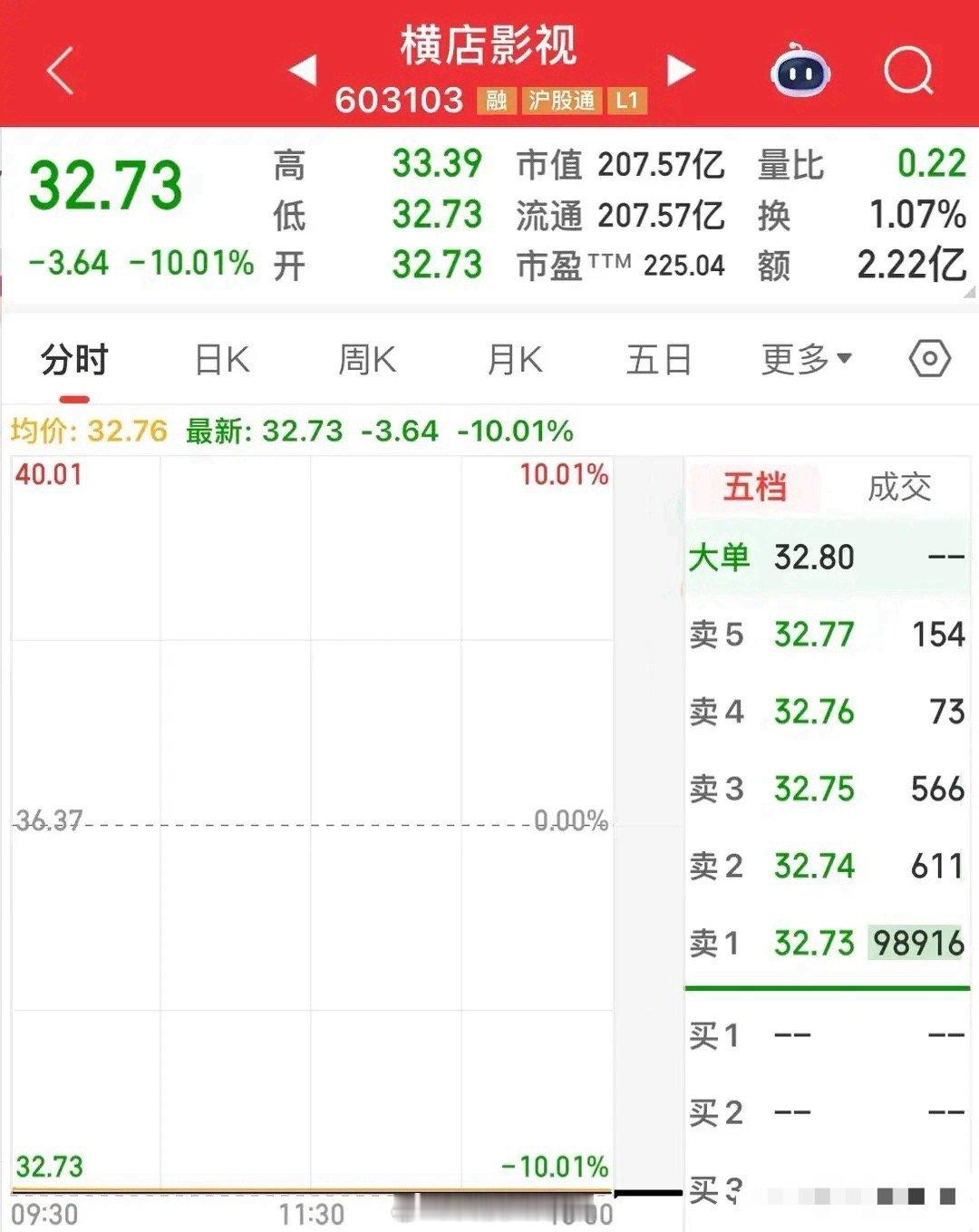Image resolution: width=979 pixels, height=1232 pixels.
Task: Tap the 09:30 time axis label
Action: pyautogui.click(x=44, y=1214)
